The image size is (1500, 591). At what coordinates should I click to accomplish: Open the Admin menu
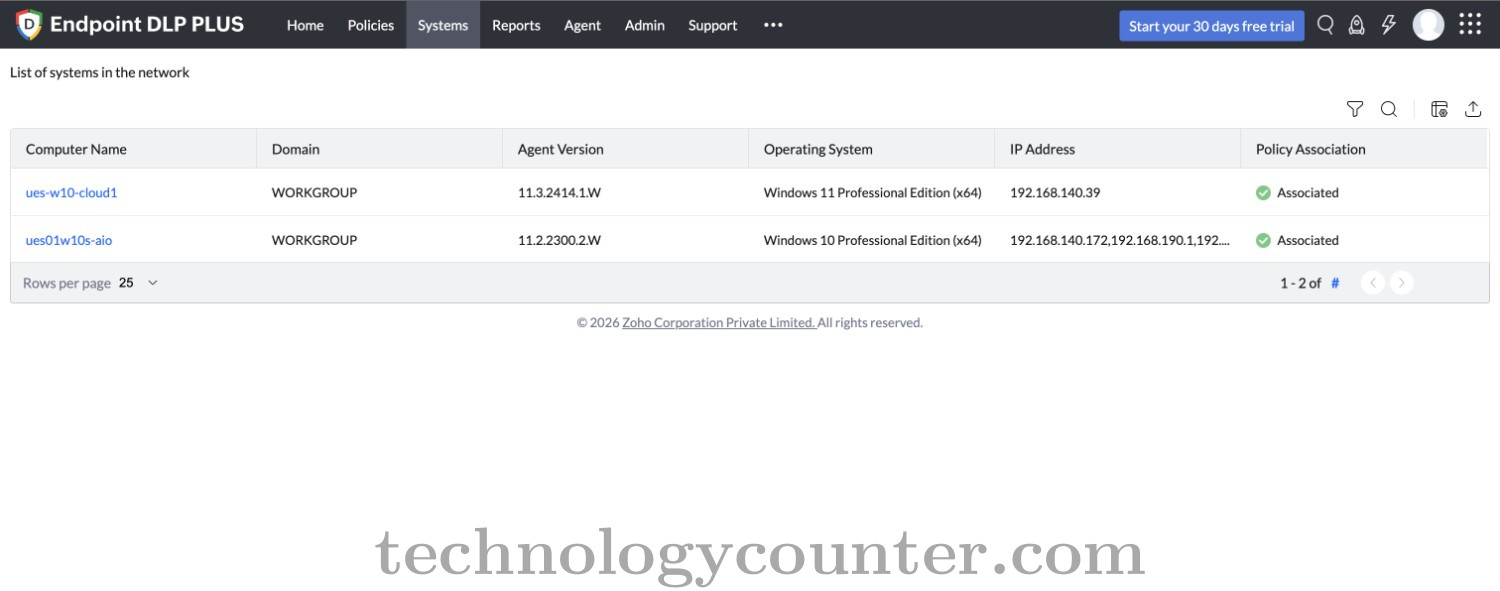click(645, 25)
